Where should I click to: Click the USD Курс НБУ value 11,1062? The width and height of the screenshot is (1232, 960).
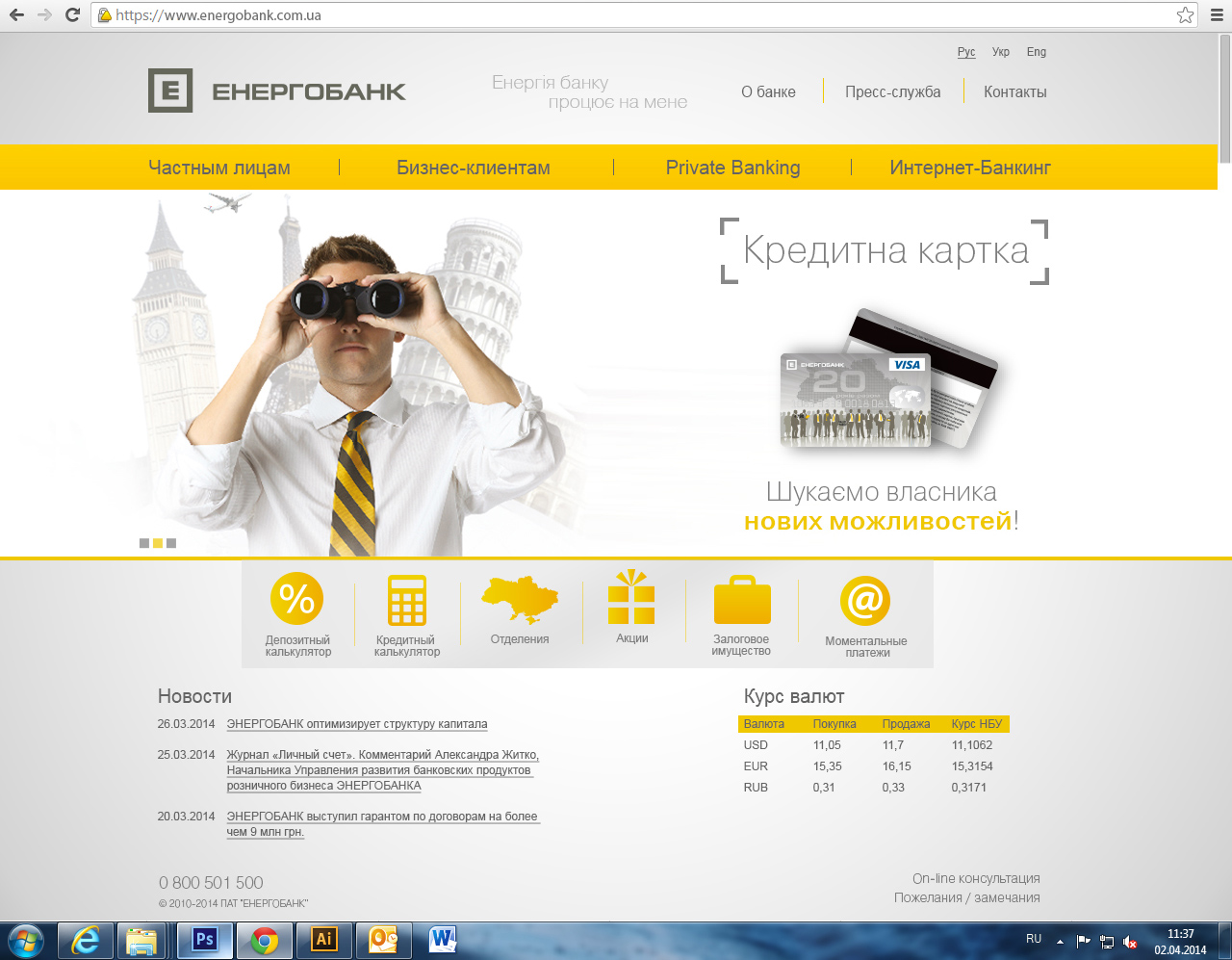(x=972, y=745)
